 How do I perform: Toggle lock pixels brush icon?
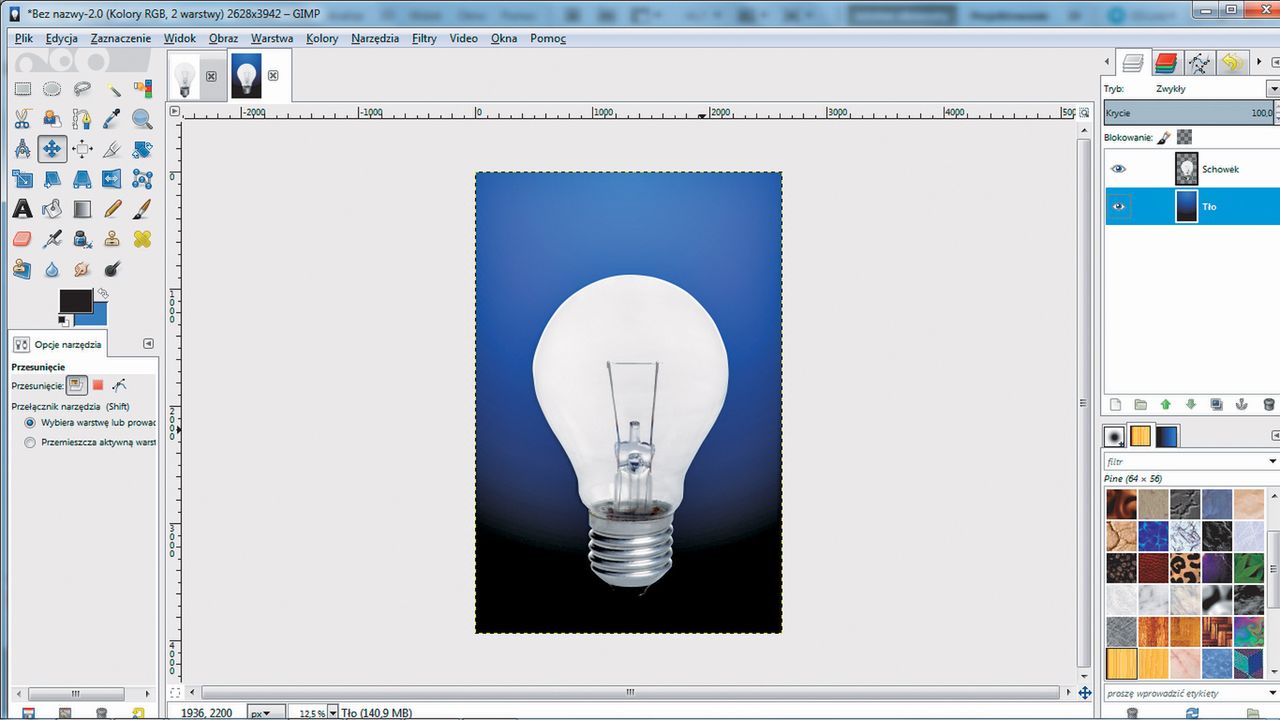(1165, 137)
